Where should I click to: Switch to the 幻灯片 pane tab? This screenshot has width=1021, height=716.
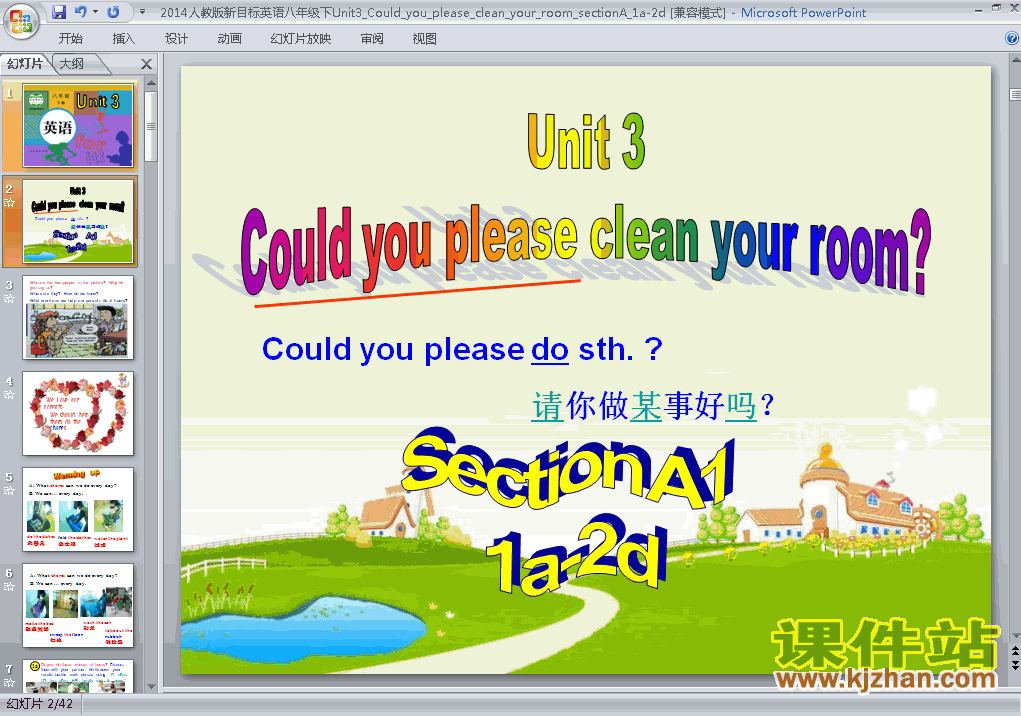click(x=25, y=64)
